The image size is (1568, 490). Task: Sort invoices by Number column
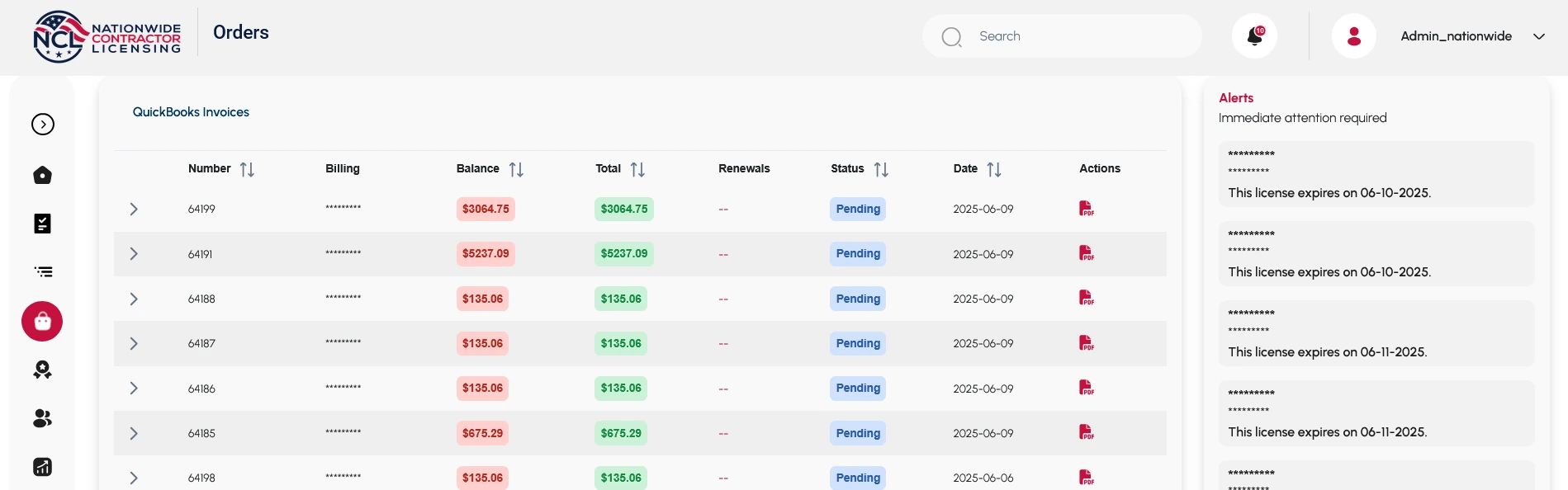point(247,169)
